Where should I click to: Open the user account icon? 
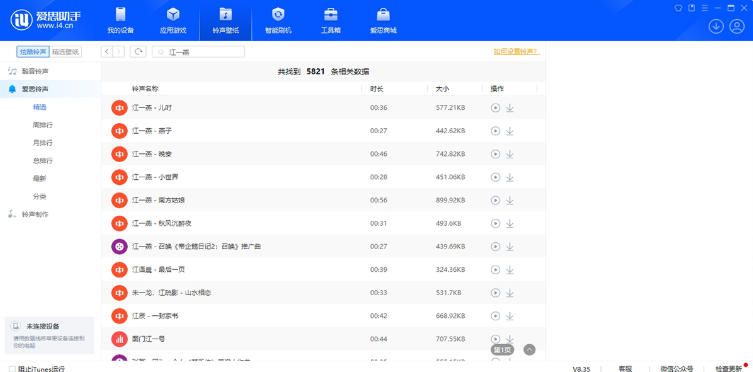[x=737, y=26]
